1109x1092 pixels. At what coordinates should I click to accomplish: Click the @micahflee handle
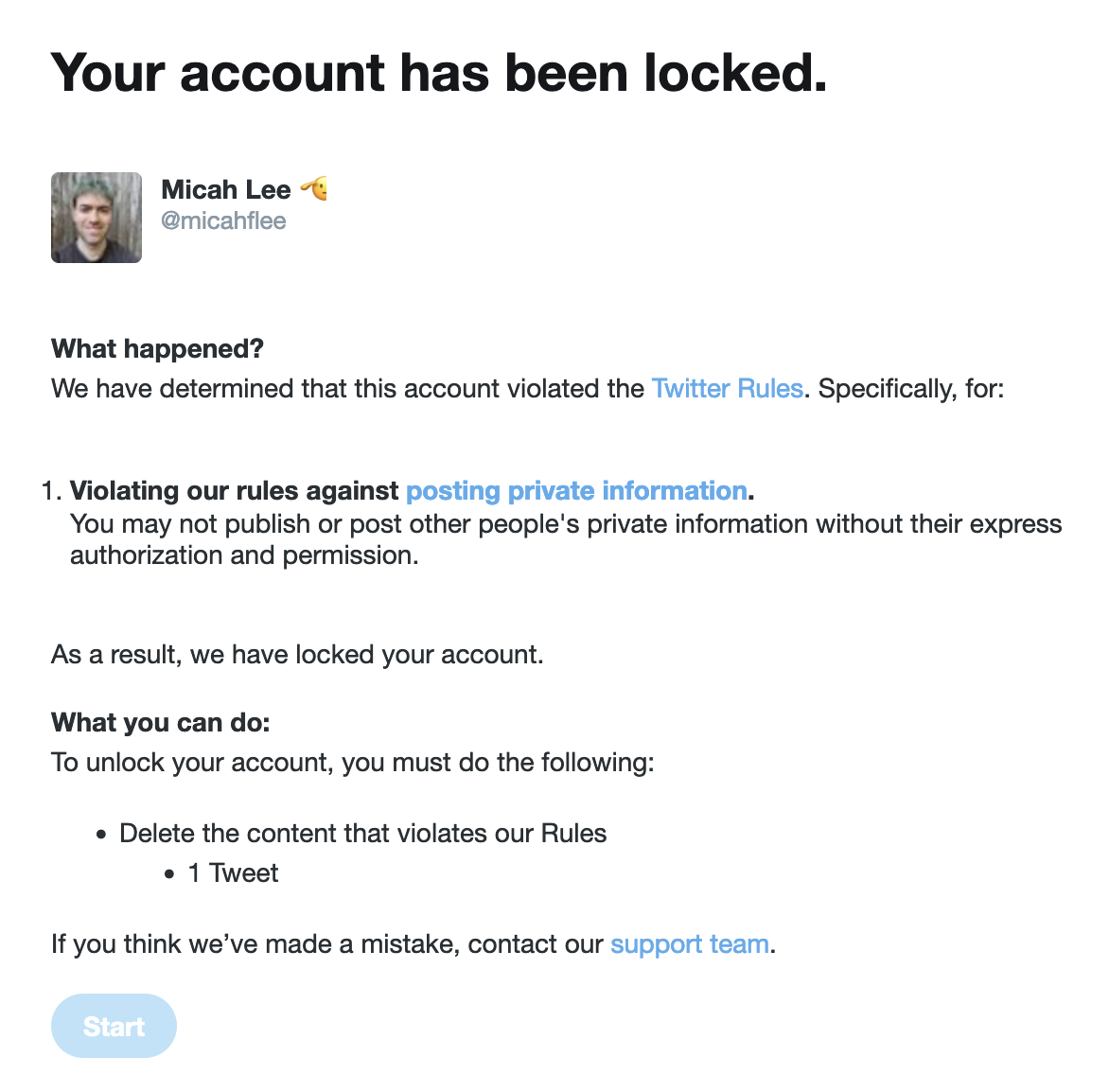pyautogui.click(x=223, y=220)
